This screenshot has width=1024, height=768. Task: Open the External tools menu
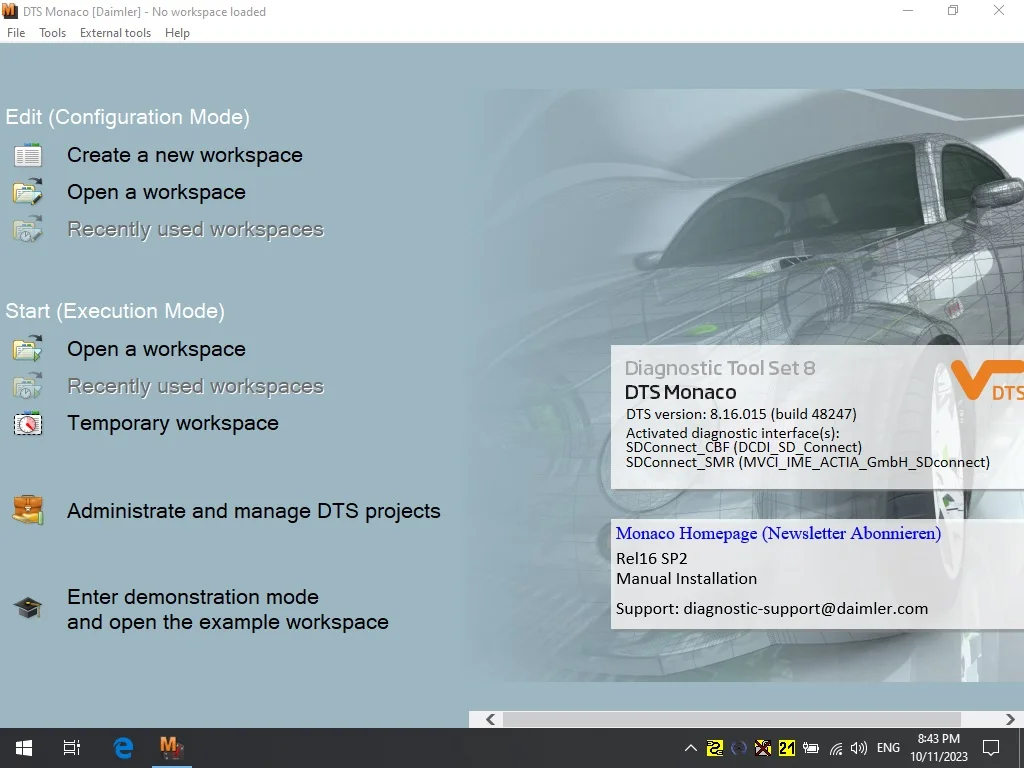[x=116, y=33]
